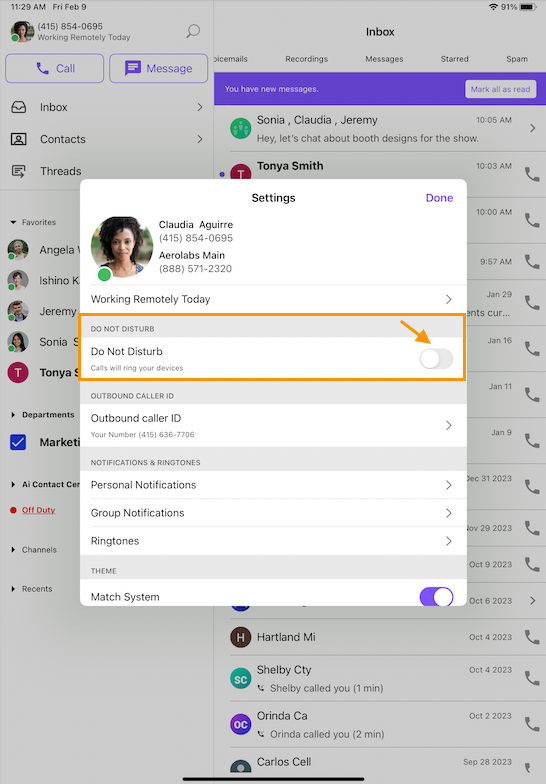Uncheck the Marketing department checkbox
The height and width of the screenshot is (784, 546).
18,442
